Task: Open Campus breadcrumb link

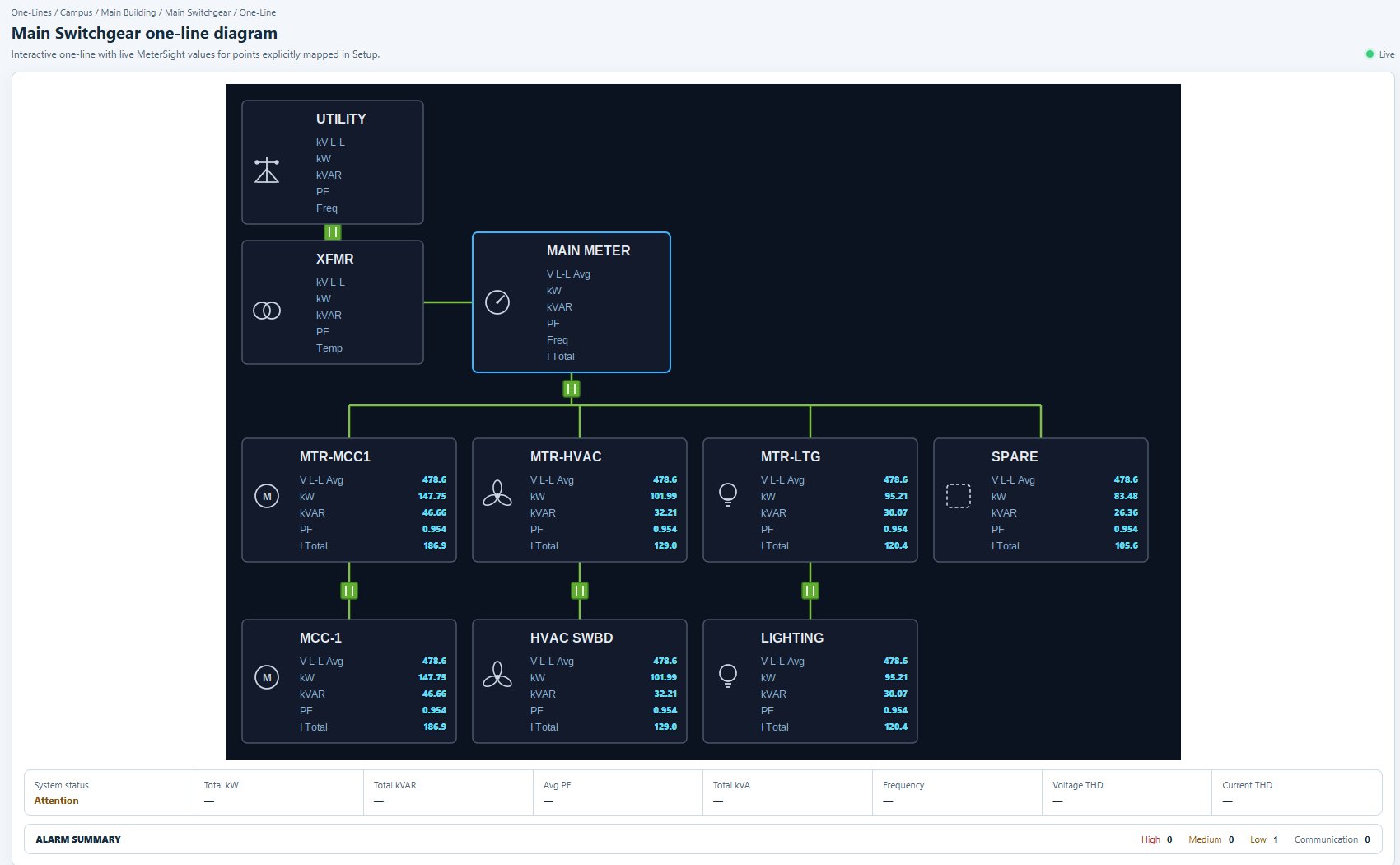Action: click(x=77, y=12)
